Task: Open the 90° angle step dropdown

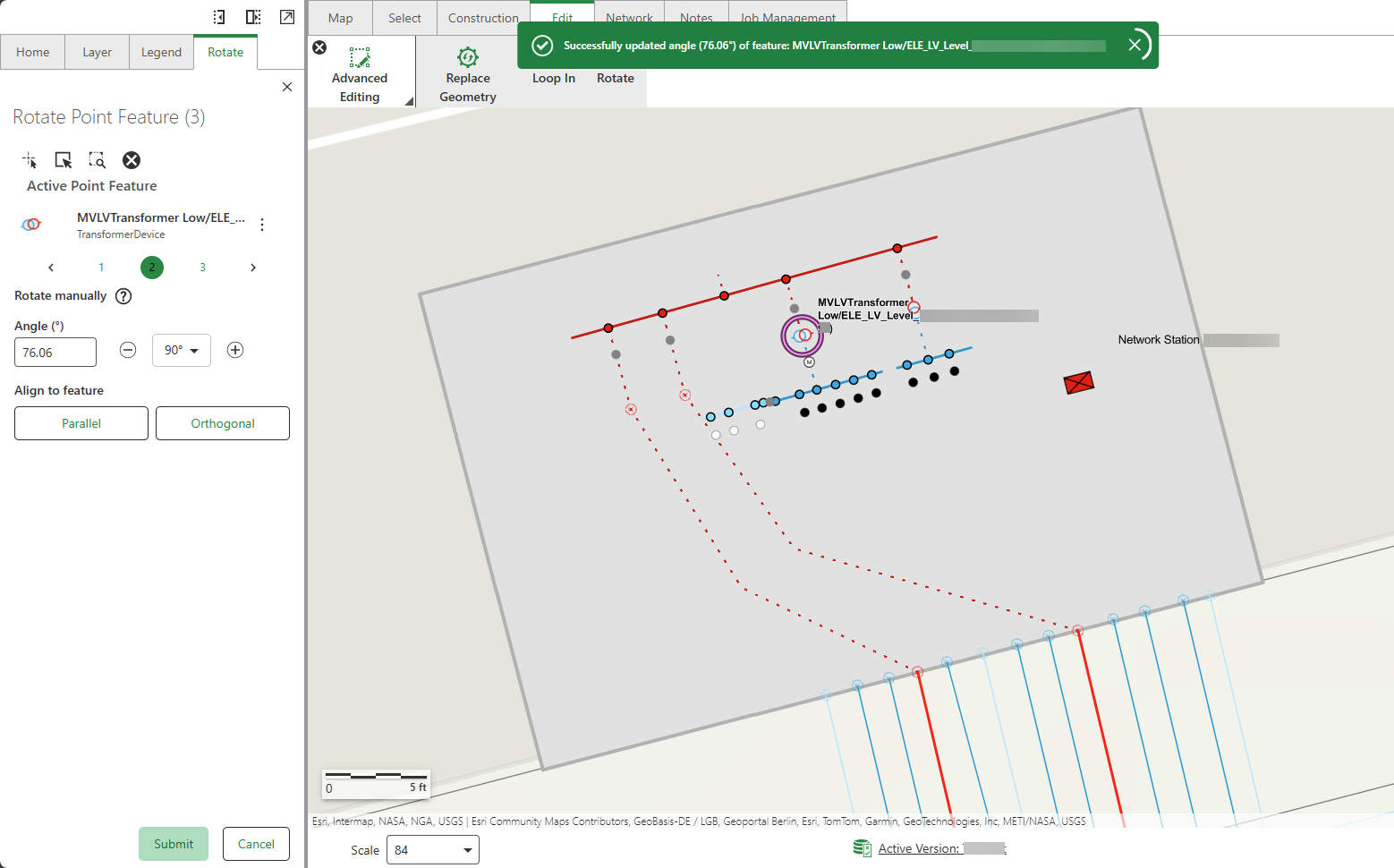Action: 182,351
